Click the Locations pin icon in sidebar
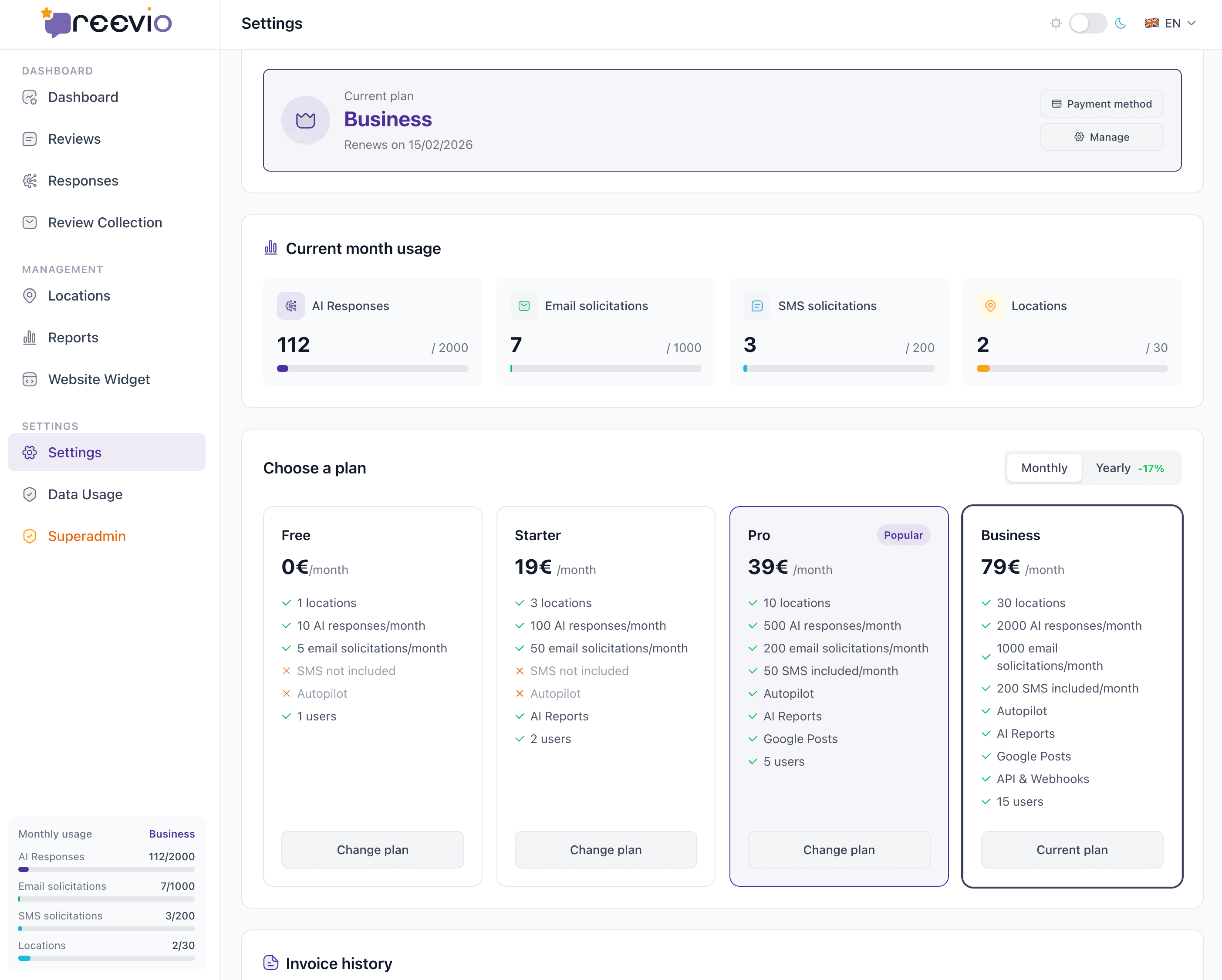Image resolution: width=1222 pixels, height=980 pixels. pyautogui.click(x=30, y=296)
